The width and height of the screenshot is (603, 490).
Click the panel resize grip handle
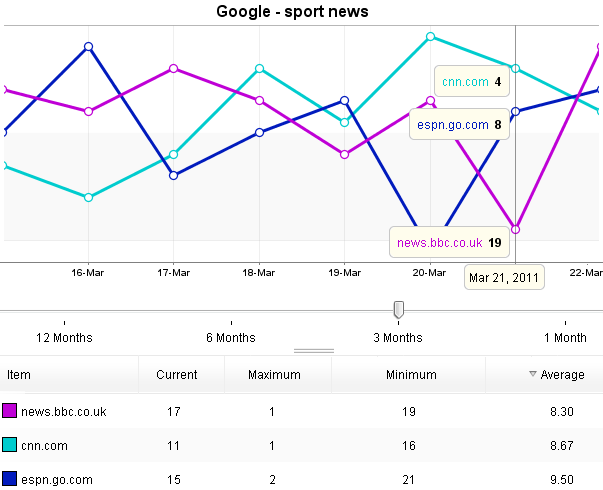tap(313, 351)
